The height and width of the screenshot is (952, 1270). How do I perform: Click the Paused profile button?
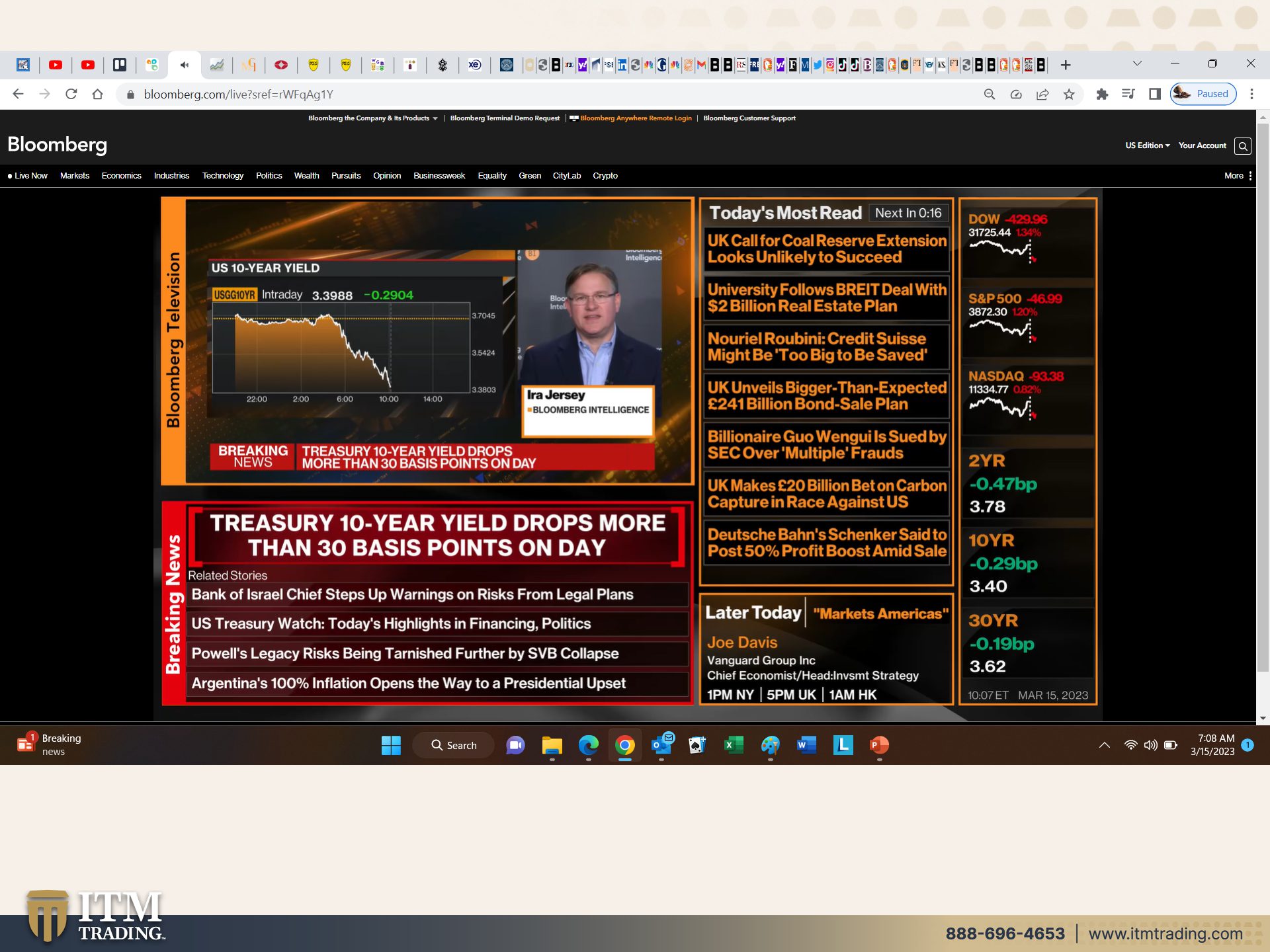(1203, 94)
